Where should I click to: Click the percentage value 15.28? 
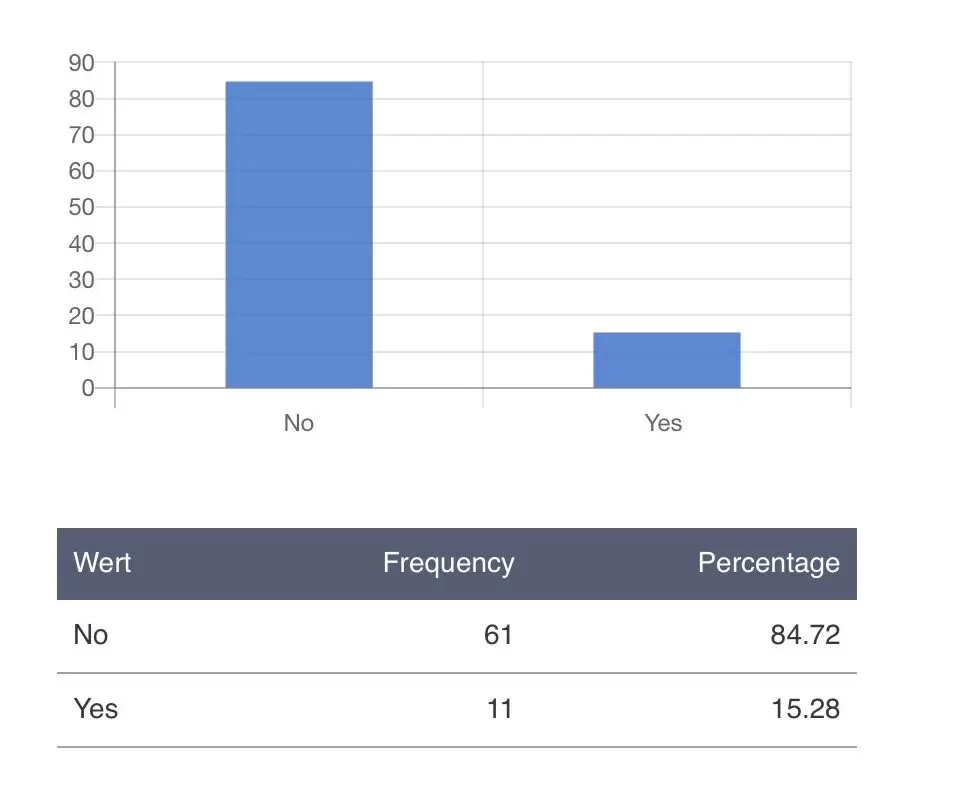(805, 709)
